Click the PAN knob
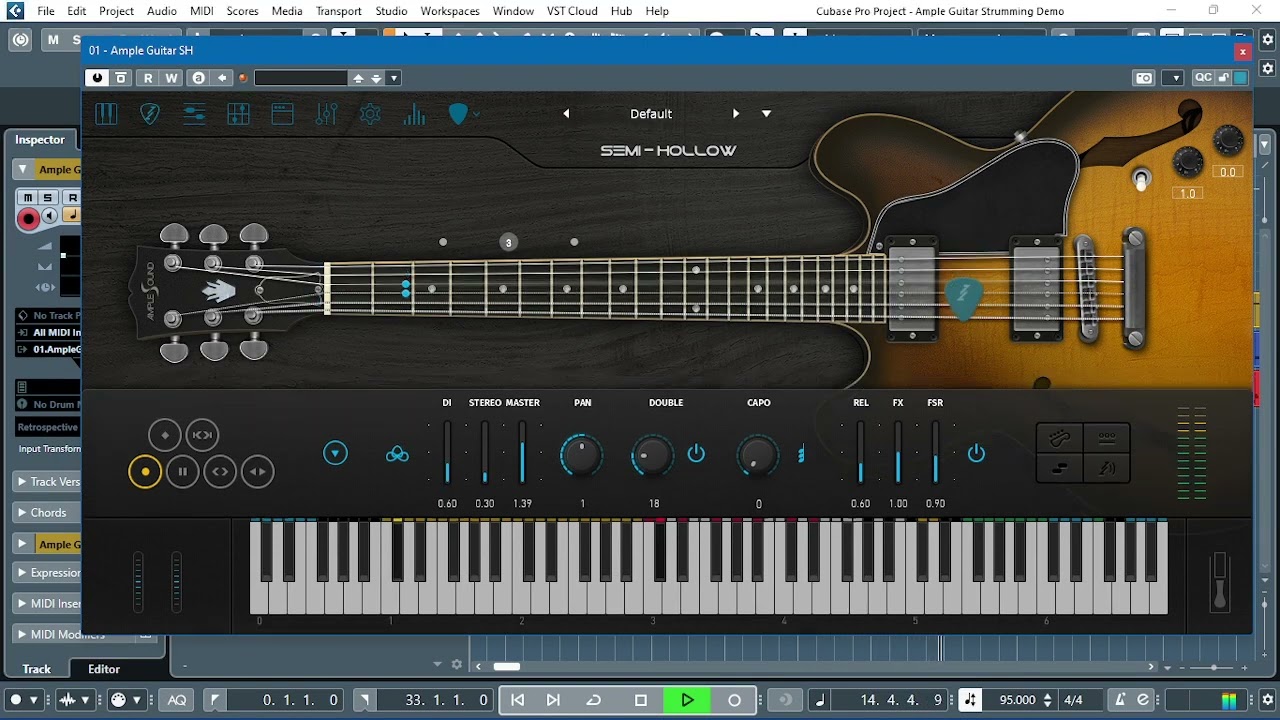1280x720 pixels. (x=582, y=455)
